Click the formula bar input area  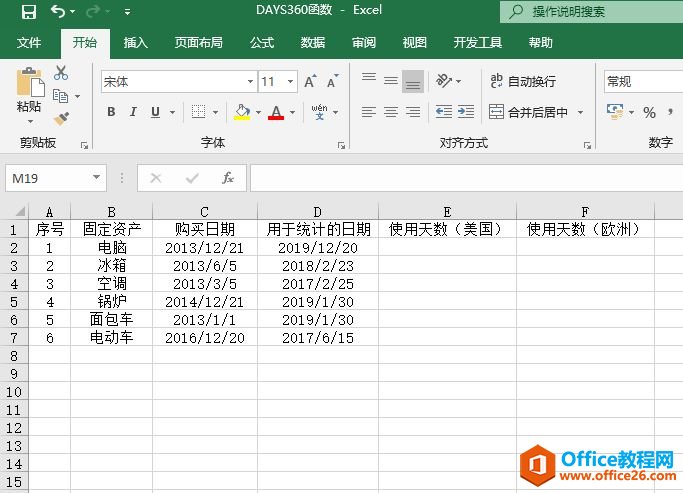pyautogui.click(x=467, y=178)
